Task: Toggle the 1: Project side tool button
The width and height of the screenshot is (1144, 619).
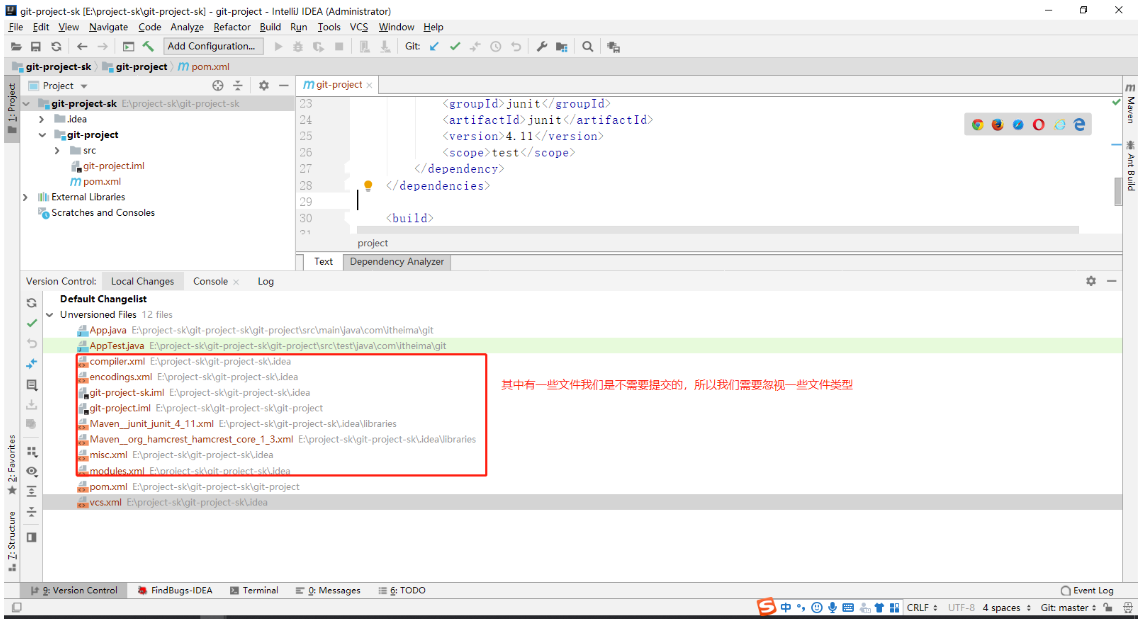Action: pyautogui.click(x=12, y=107)
